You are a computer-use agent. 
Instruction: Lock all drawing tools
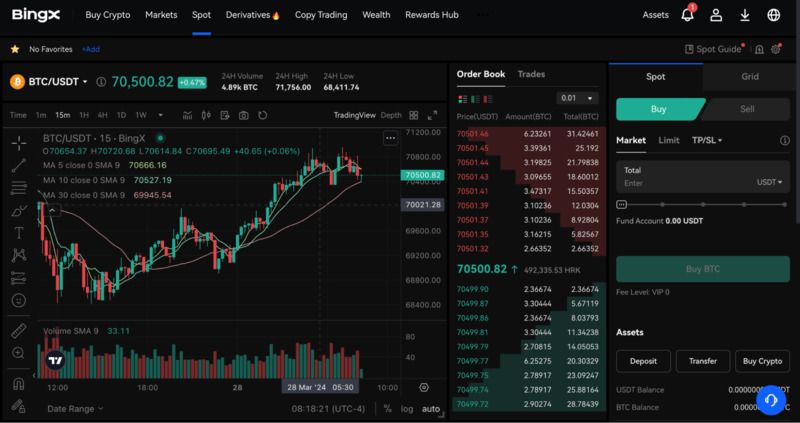coord(19,406)
